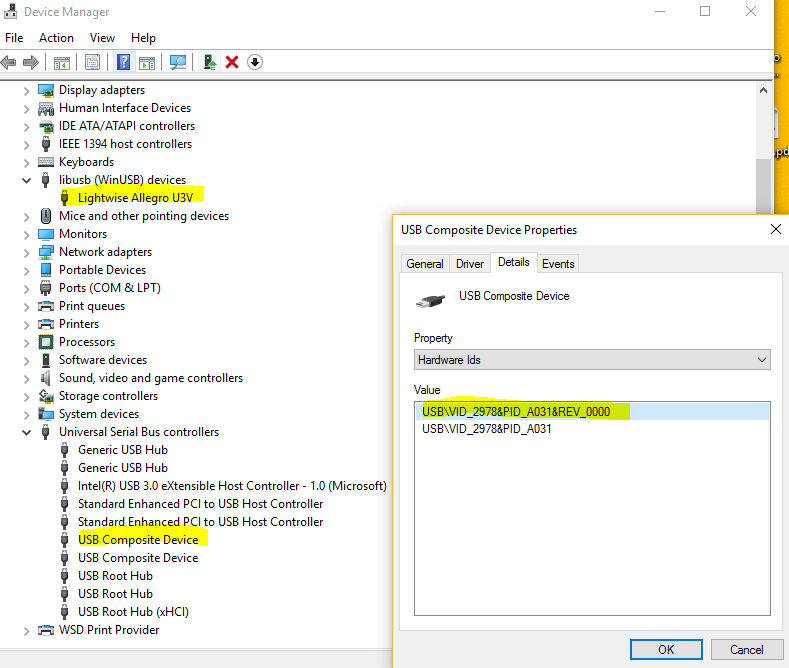Click the Monitors category icon
This screenshot has width=789, height=668.
(46, 234)
